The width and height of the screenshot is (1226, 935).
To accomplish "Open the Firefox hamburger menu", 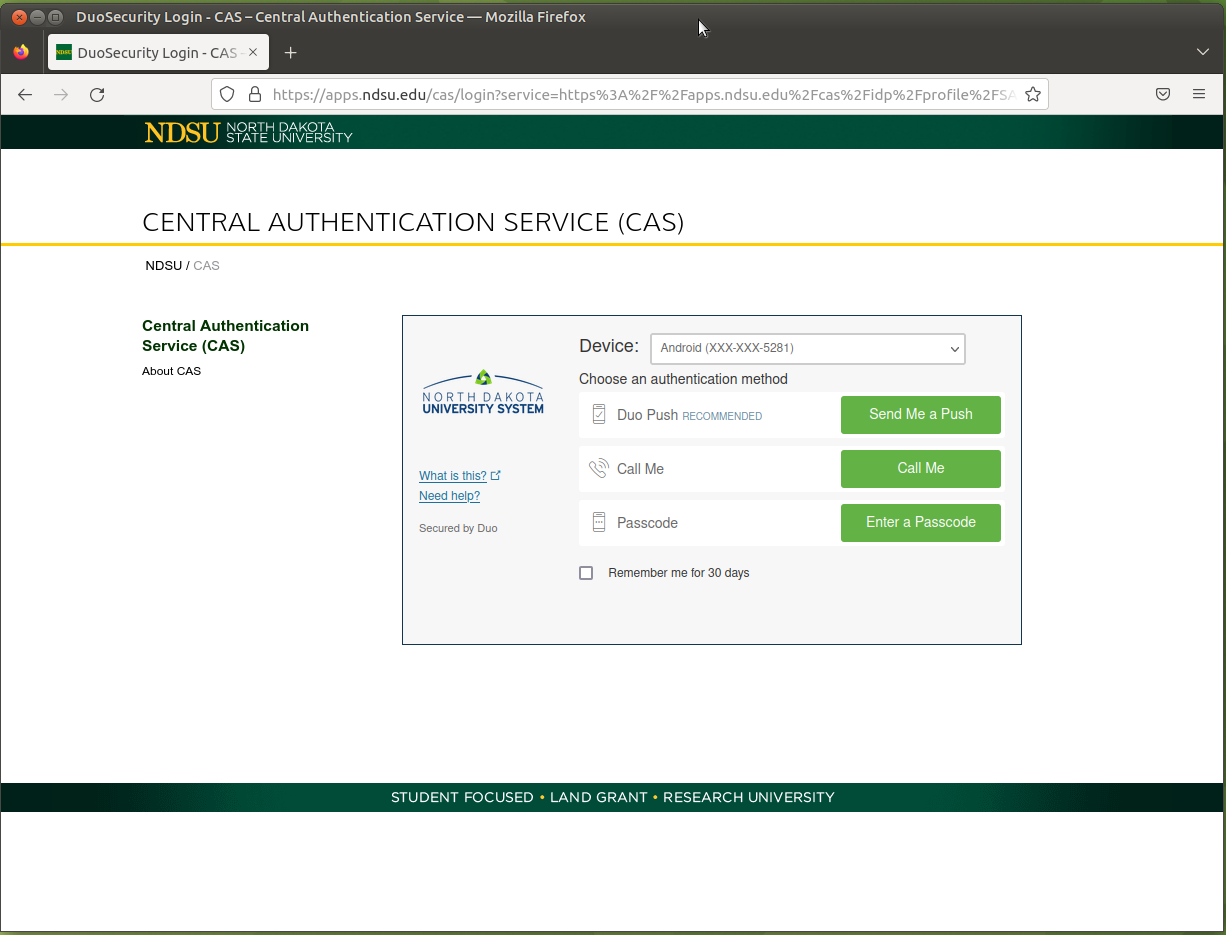I will point(1199,94).
